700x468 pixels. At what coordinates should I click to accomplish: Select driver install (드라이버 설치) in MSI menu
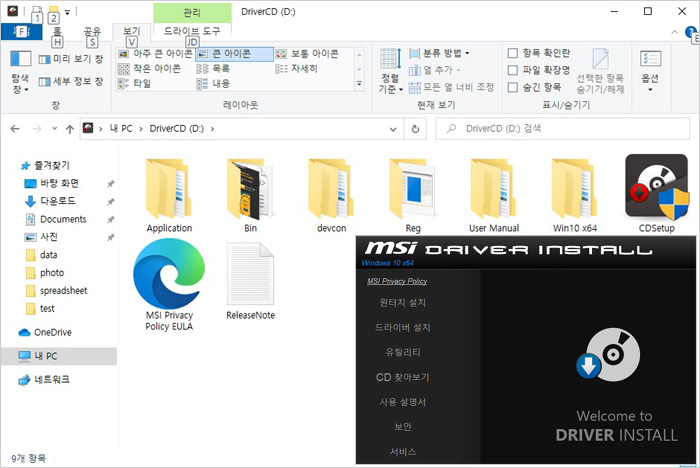tap(403, 327)
